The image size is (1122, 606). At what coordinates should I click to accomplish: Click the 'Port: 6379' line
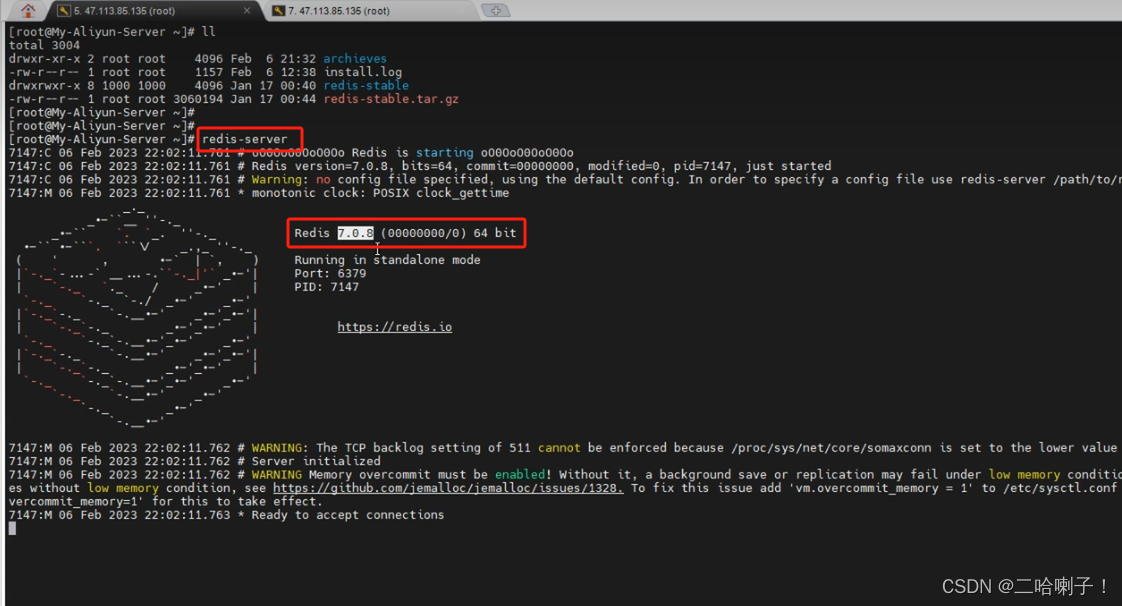(330, 273)
